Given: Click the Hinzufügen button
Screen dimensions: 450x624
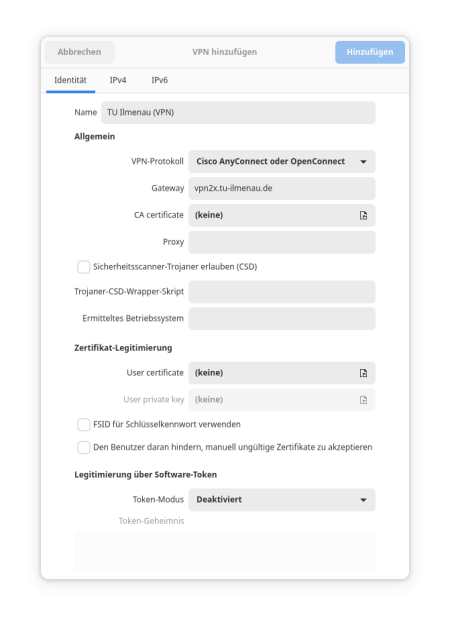Looking at the screenshot, I should point(370,52).
